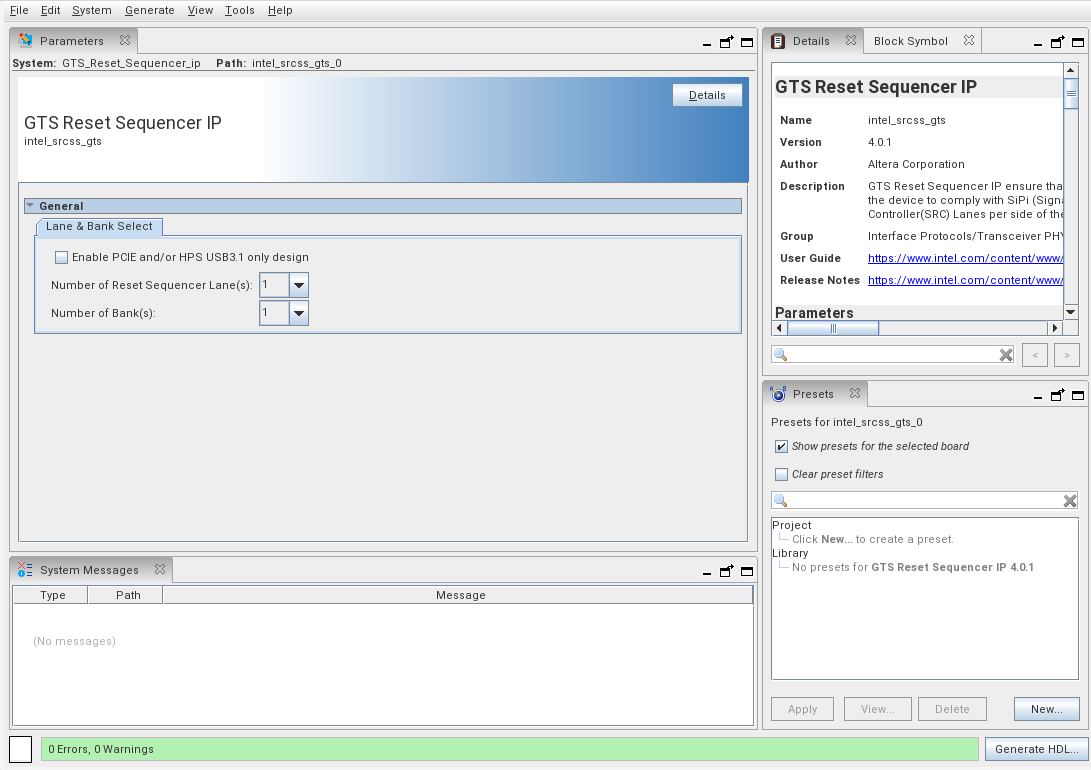Click the Details button in banner
The image size is (1091, 770).
[x=707, y=95]
